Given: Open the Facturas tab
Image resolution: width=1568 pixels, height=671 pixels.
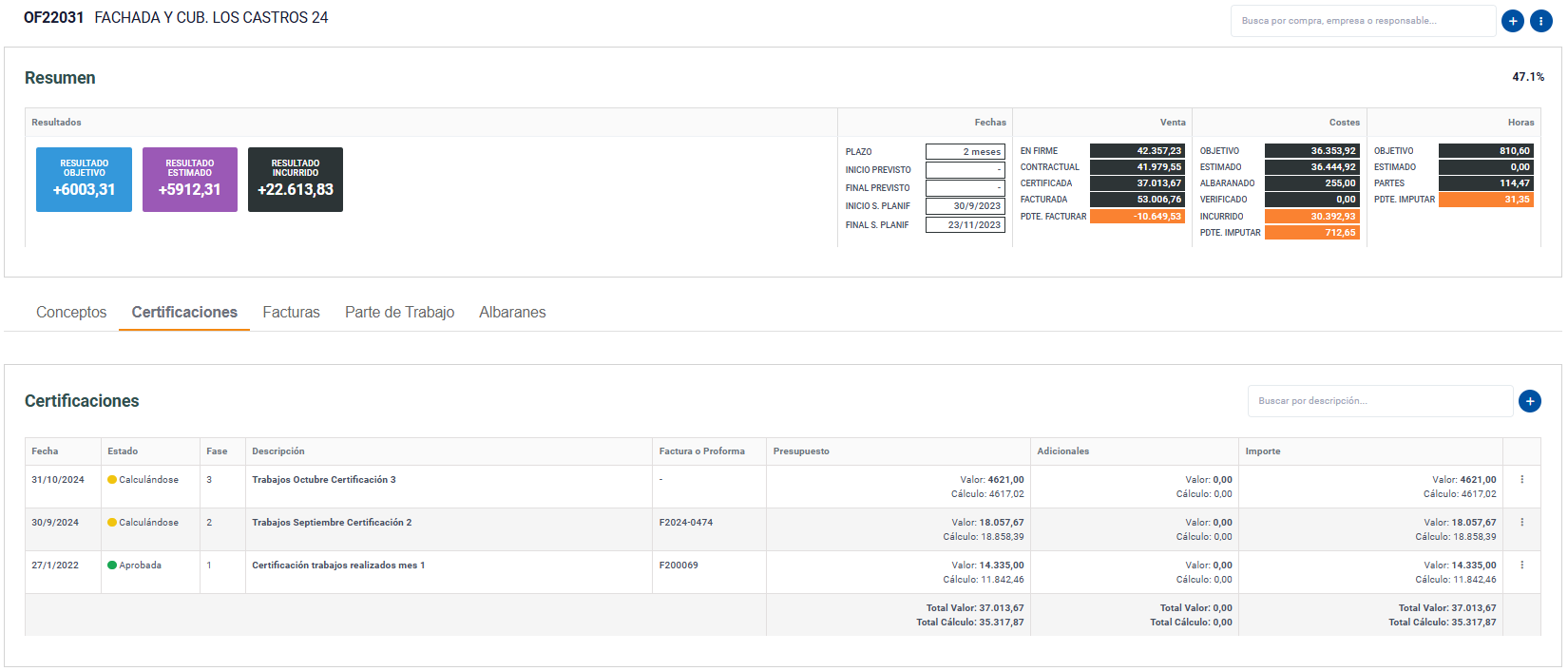Looking at the screenshot, I should pyautogui.click(x=291, y=313).
